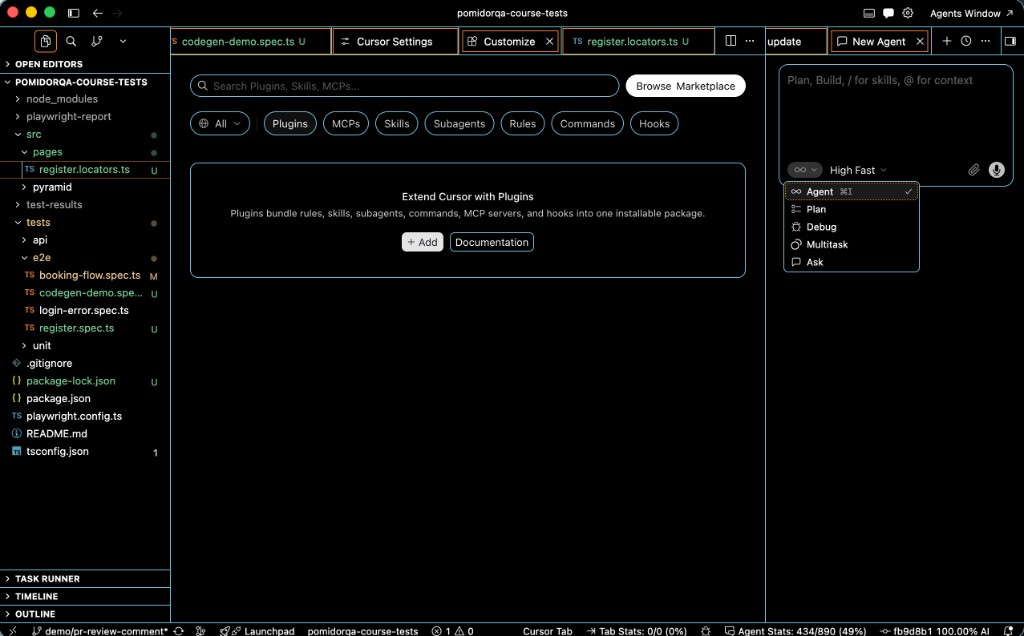Filter by MCPs pill
Viewport: 1024px width, 636px height.
click(x=345, y=123)
